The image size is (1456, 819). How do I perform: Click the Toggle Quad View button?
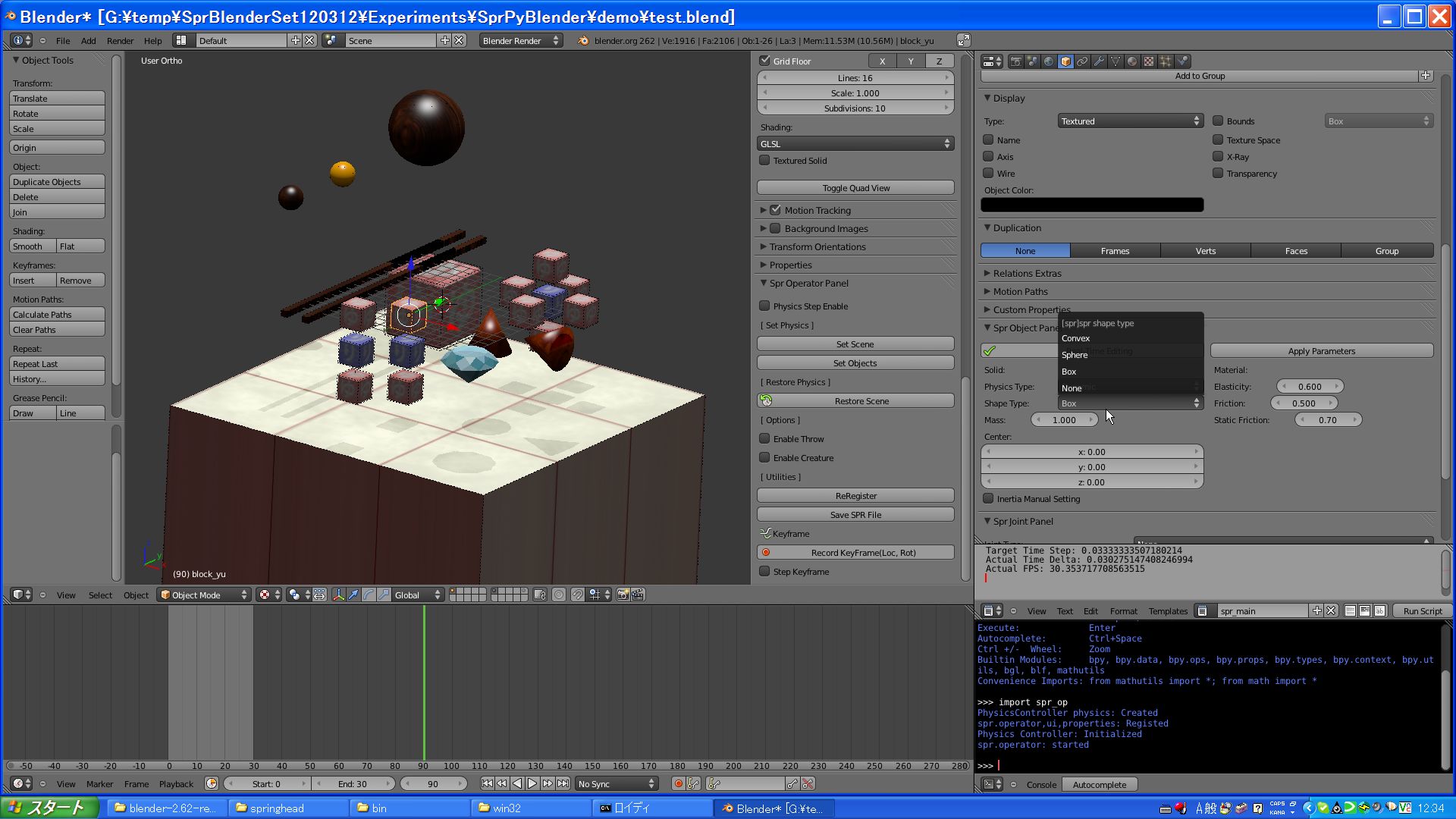click(x=855, y=187)
